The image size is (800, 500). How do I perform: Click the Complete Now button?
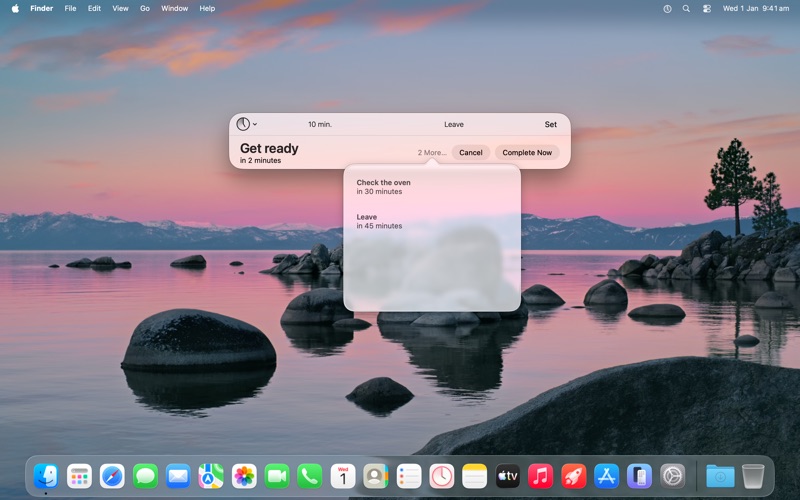[527, 153]
